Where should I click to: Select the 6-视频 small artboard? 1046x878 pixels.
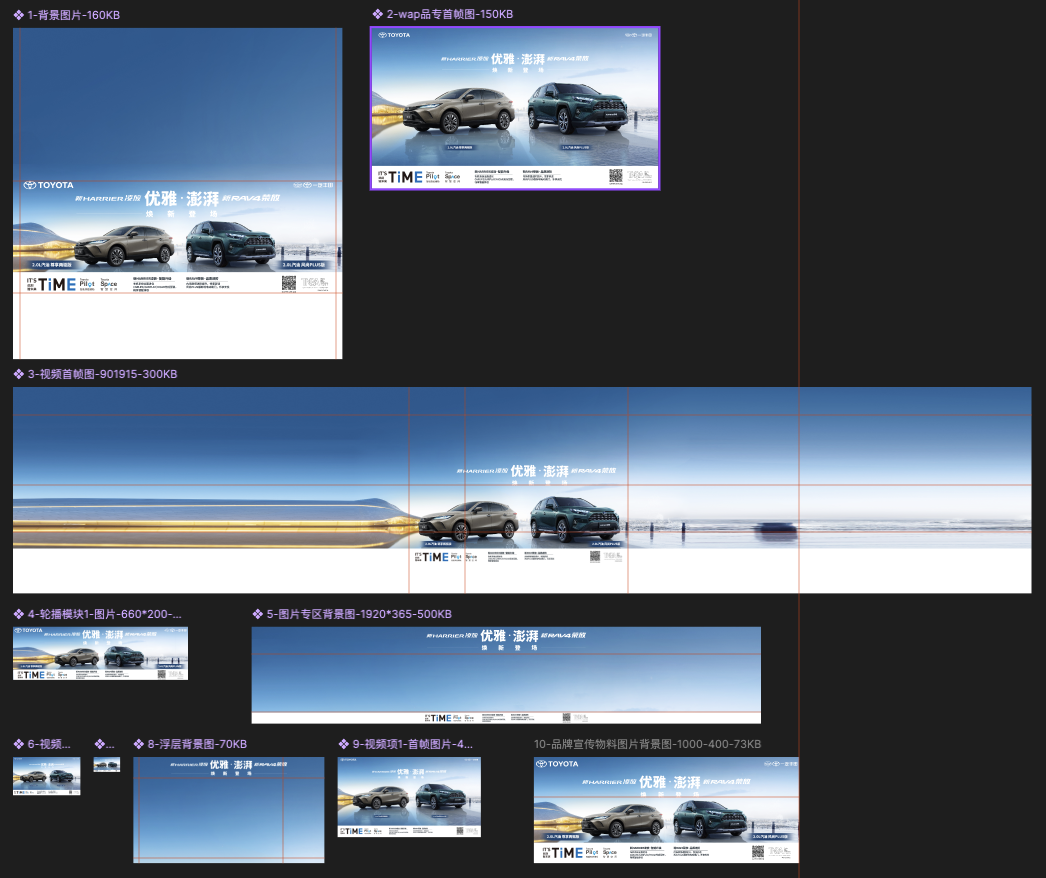(47, 776)
